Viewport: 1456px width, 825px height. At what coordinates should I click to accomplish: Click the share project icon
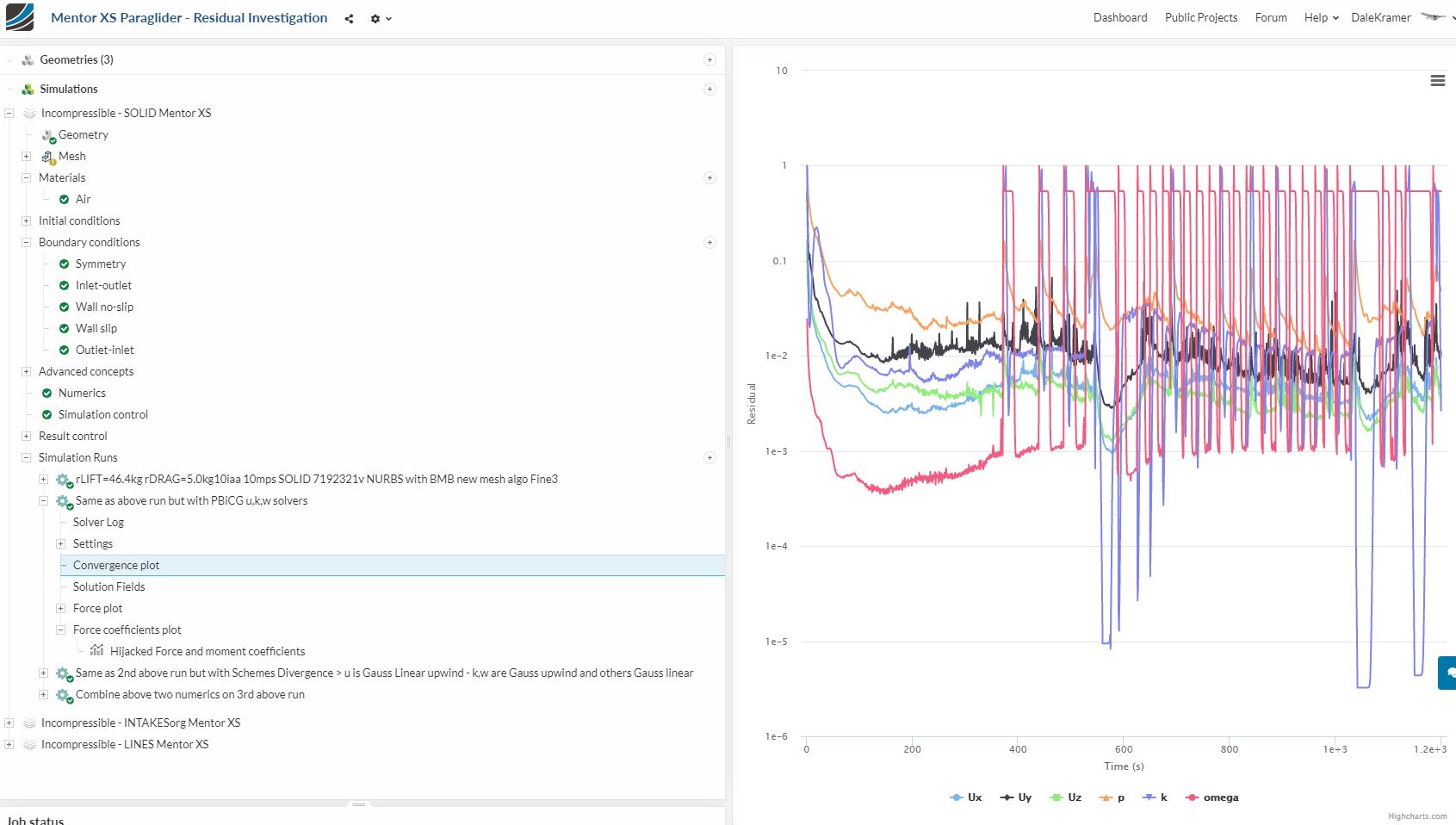coord(349,19)
